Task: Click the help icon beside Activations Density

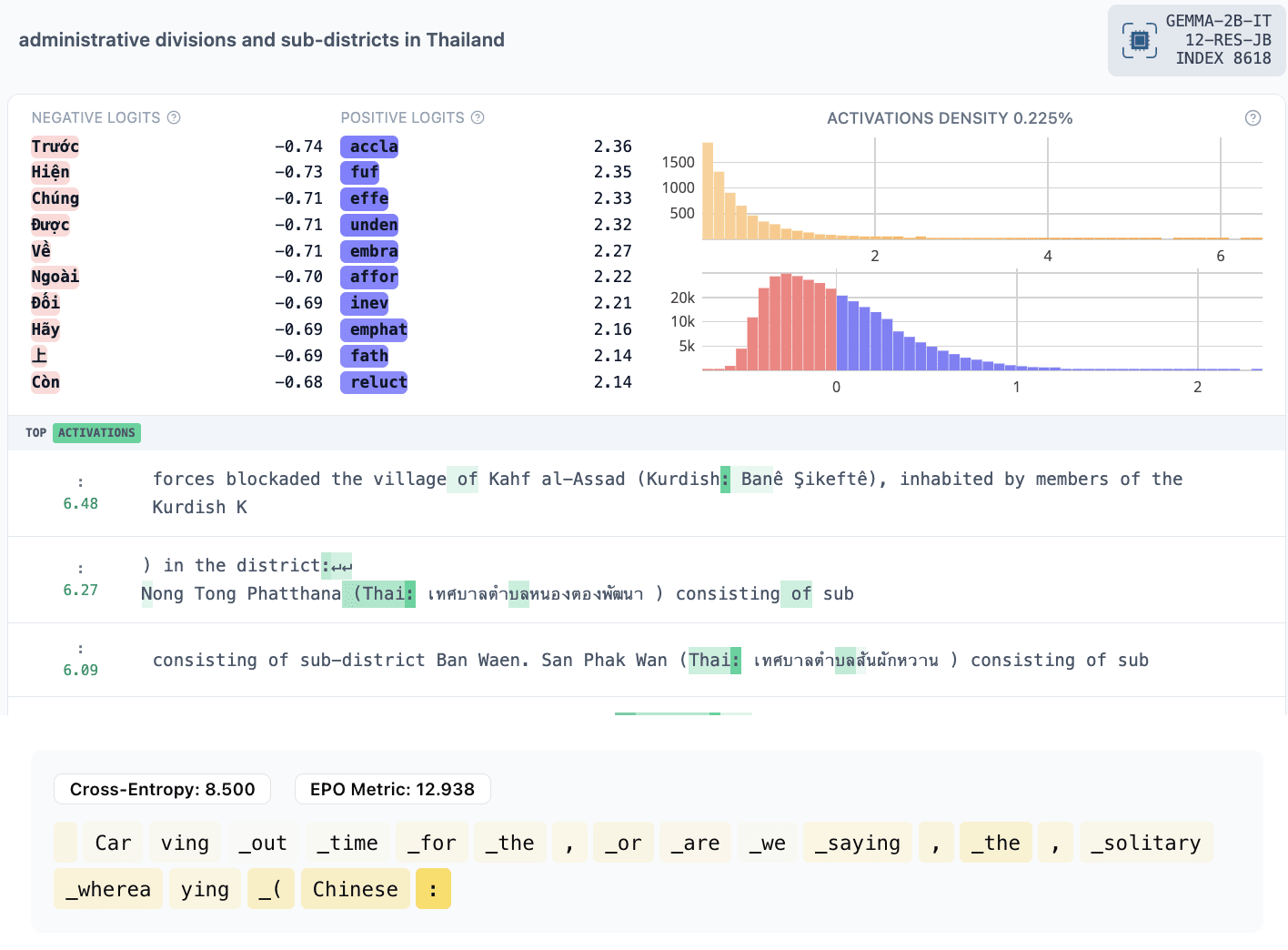Action: tap(1253, 118)
